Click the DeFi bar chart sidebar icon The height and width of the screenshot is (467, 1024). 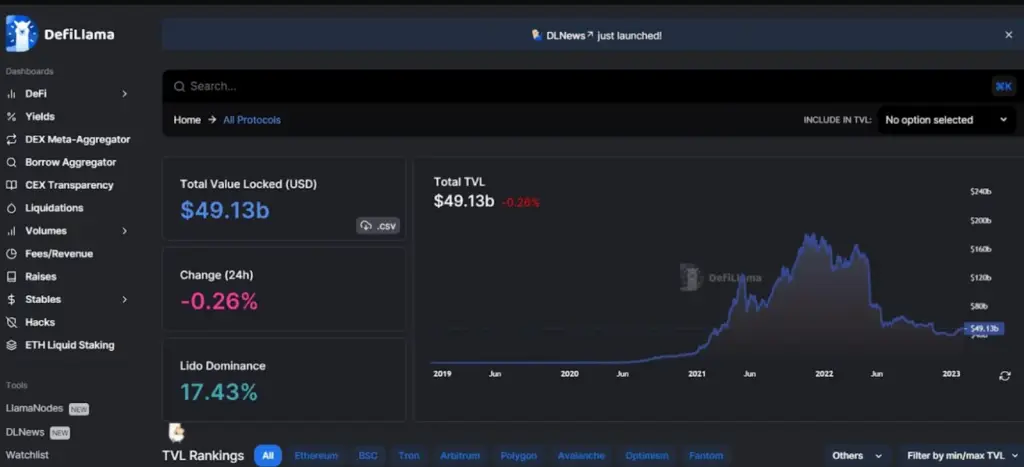11,94
